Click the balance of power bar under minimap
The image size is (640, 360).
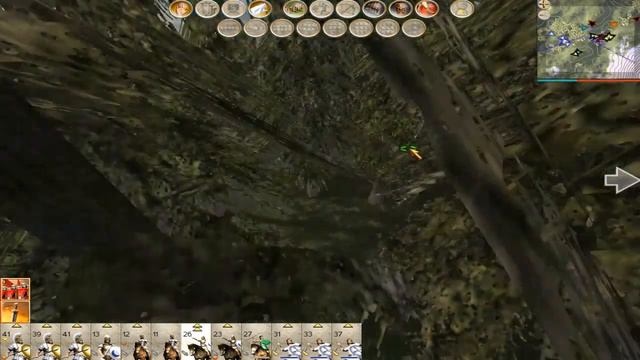[x=589, y=81]
